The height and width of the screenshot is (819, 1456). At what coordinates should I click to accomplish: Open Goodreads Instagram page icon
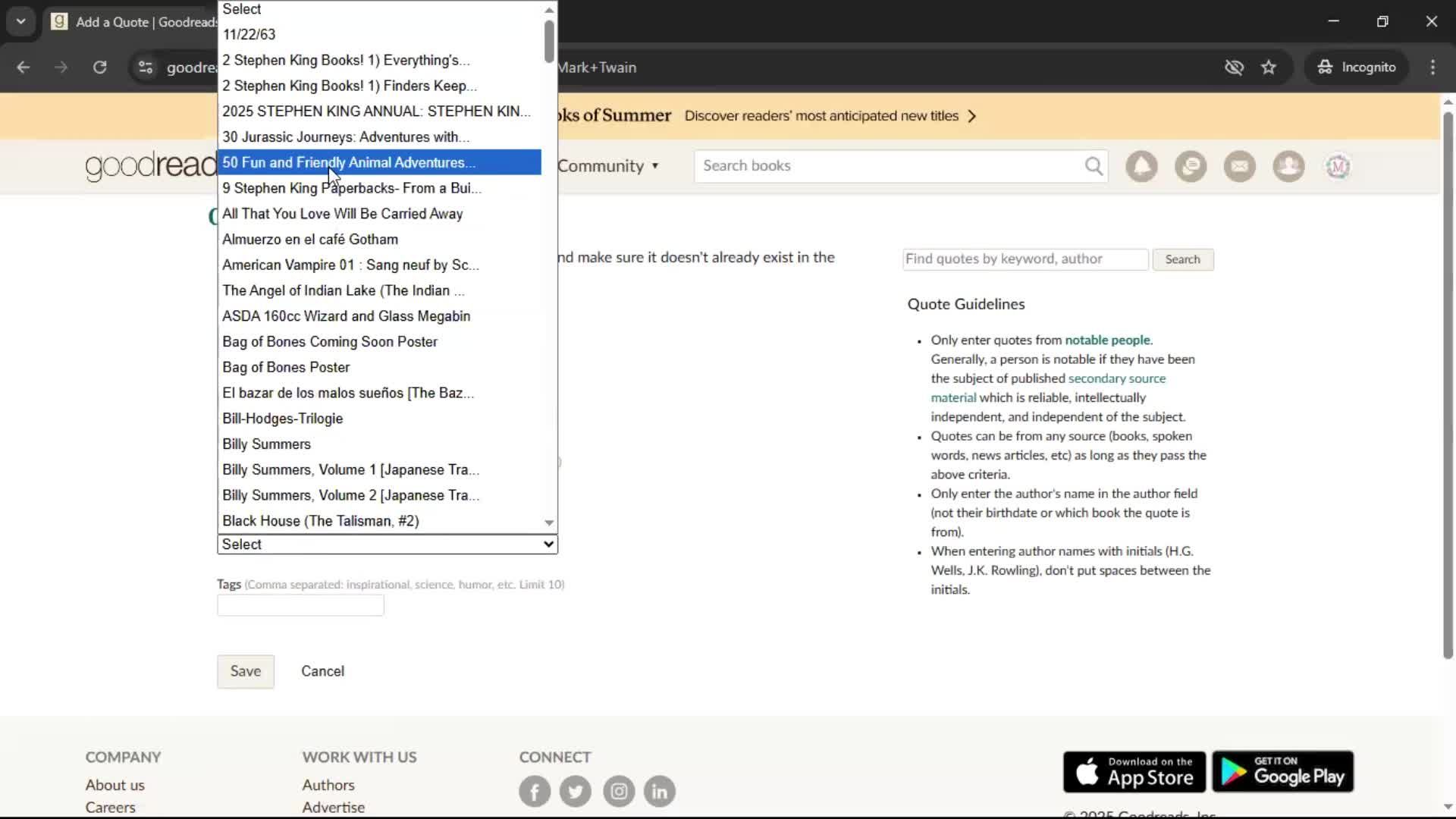pos(619,792)
